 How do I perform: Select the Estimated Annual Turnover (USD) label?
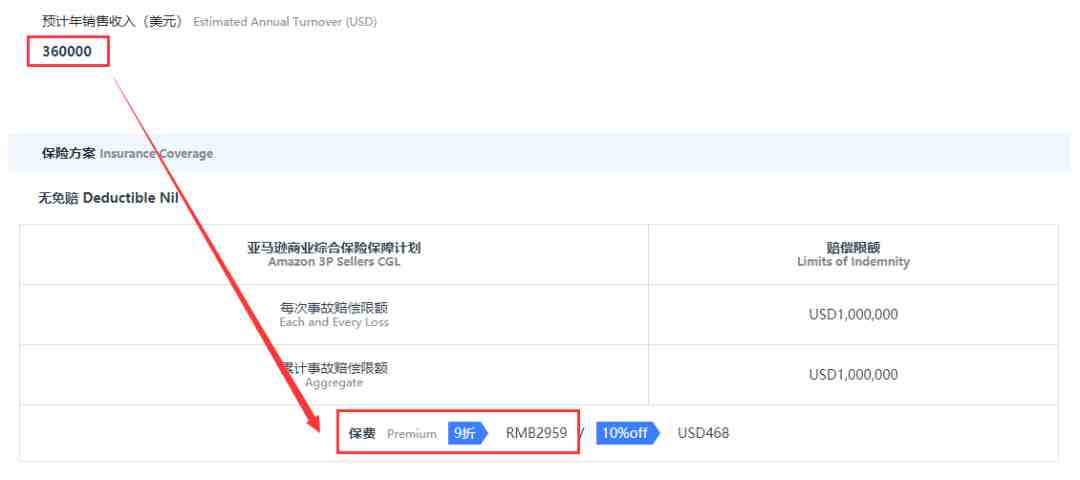(284, 22)
